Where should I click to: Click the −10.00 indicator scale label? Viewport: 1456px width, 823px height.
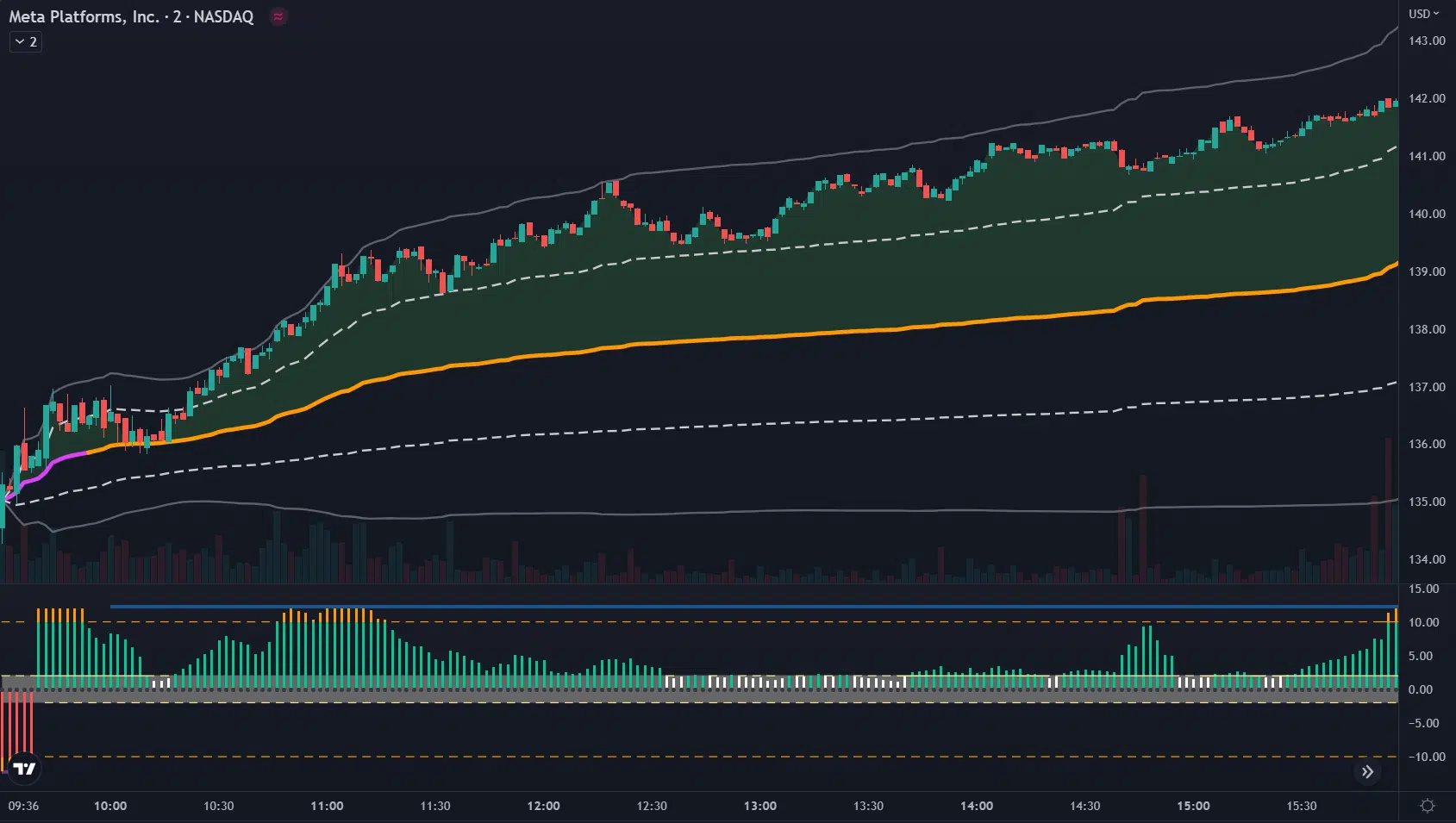pos(1426,757)
